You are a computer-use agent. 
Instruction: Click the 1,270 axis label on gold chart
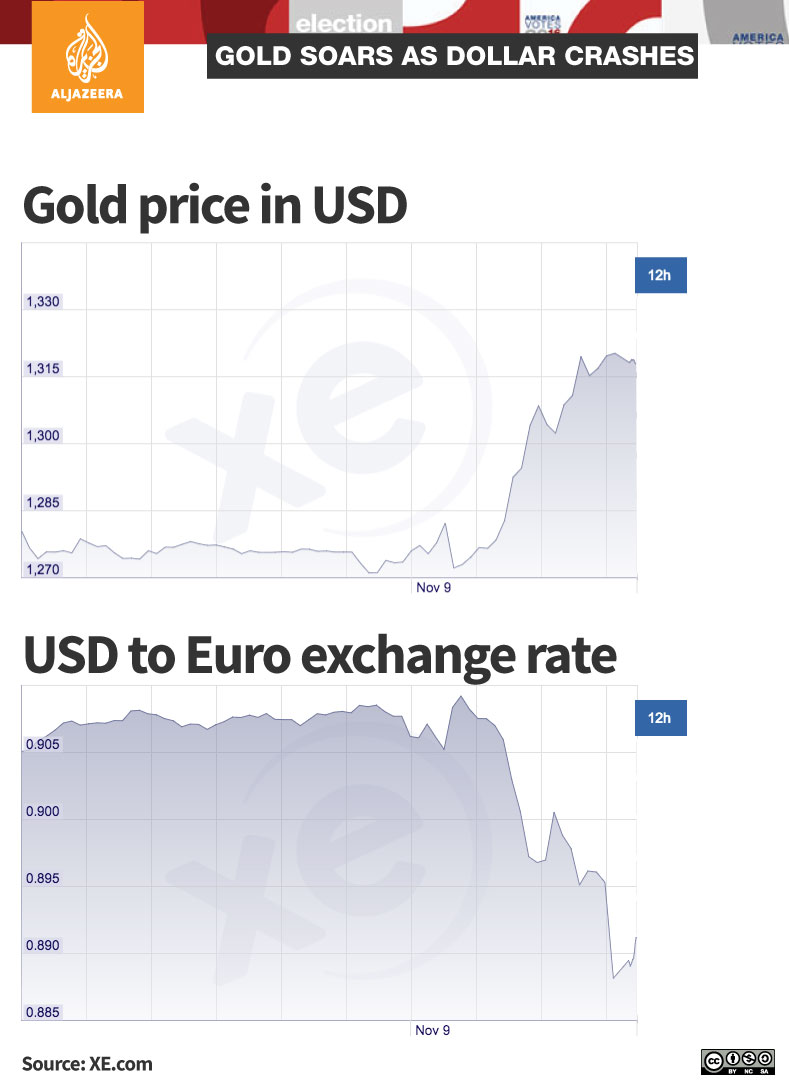tap(43, 569)
